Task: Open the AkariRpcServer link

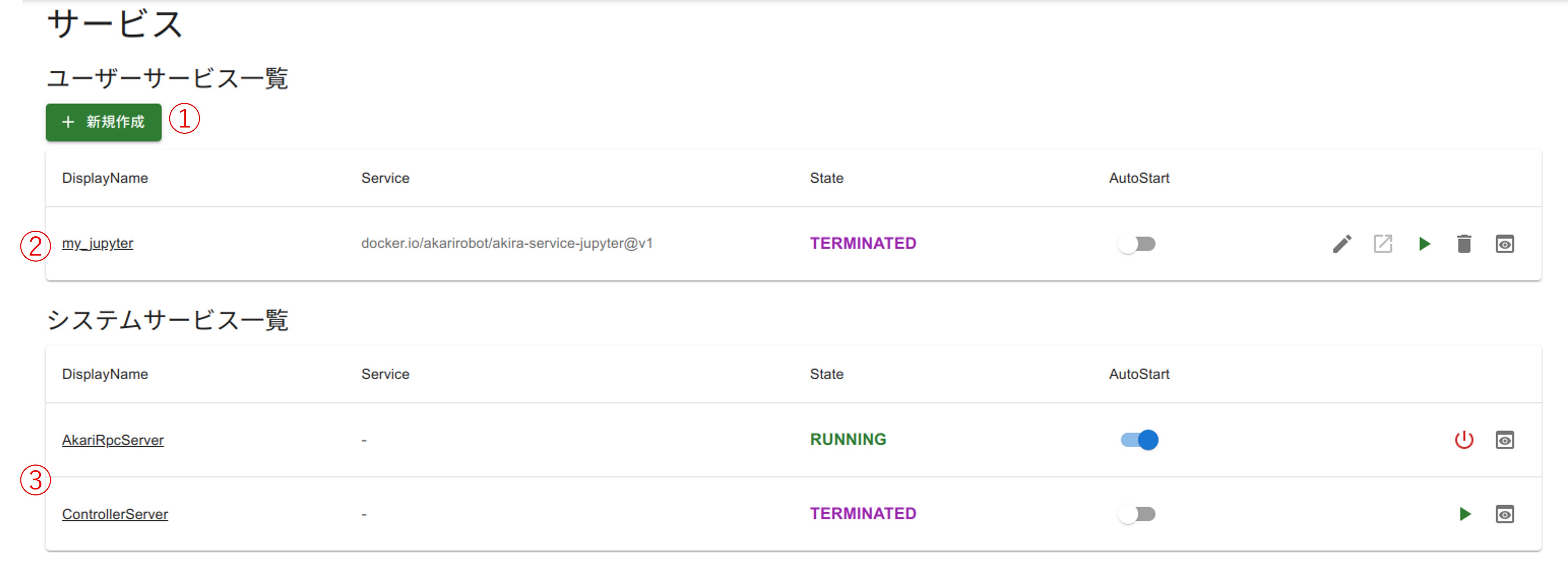Action: click(x=113, y=440)
